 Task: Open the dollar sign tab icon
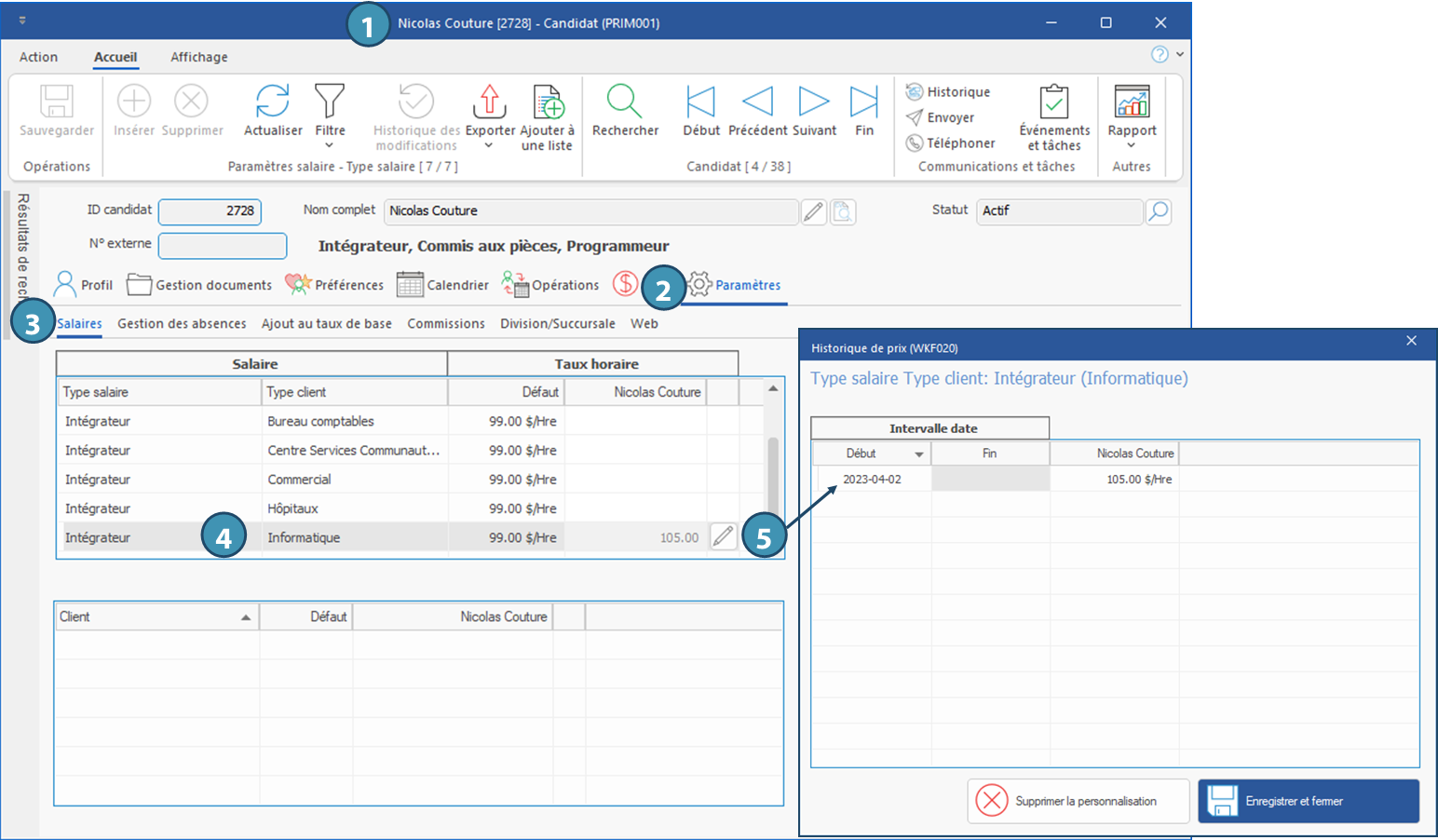(x=625, y=284)
